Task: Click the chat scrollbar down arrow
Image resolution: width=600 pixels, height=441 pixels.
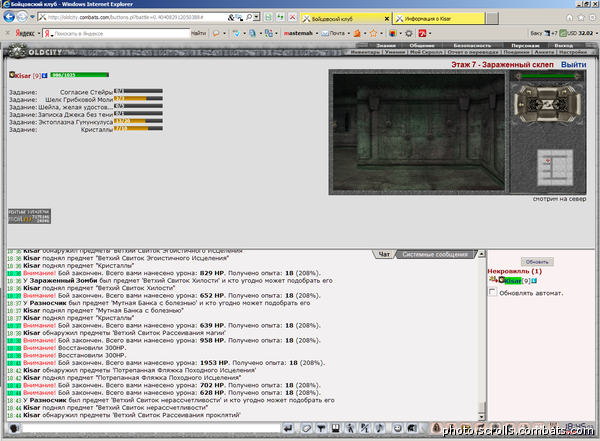Action: tap(481, 416)
